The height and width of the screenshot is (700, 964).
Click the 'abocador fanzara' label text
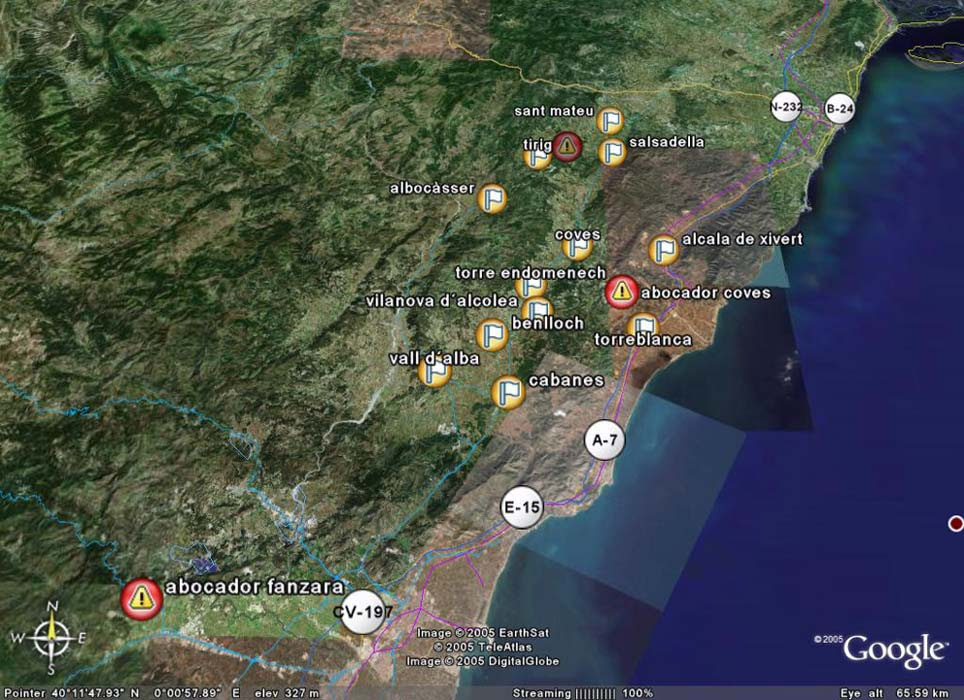tap(255, 587)
